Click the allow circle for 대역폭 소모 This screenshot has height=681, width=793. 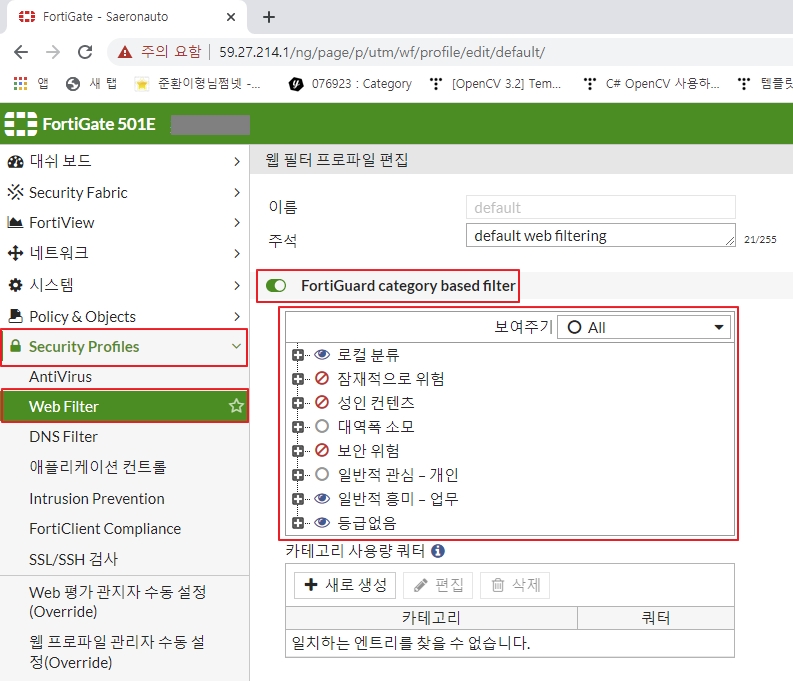[x=322, y=426]
